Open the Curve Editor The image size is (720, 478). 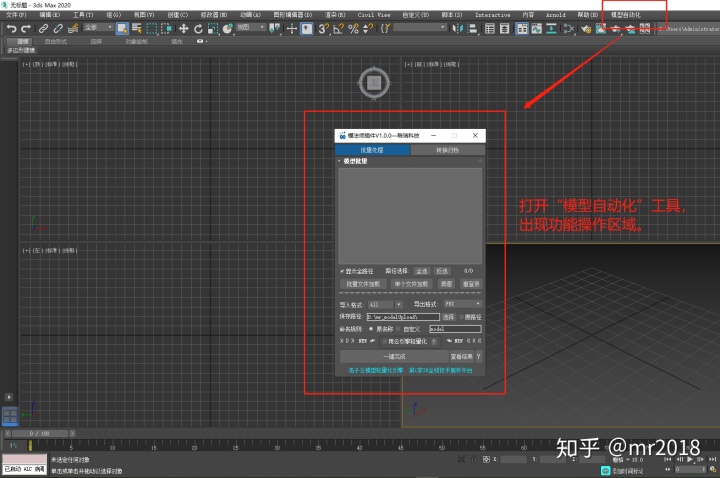537,29
